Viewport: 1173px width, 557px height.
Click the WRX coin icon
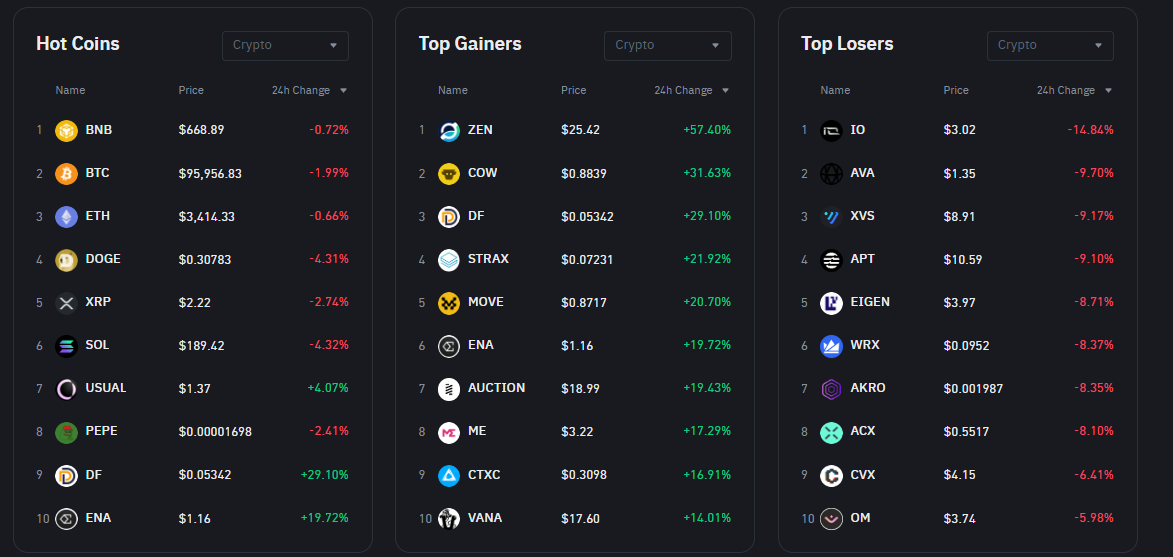pyautogui.click(x=831, y=346)
